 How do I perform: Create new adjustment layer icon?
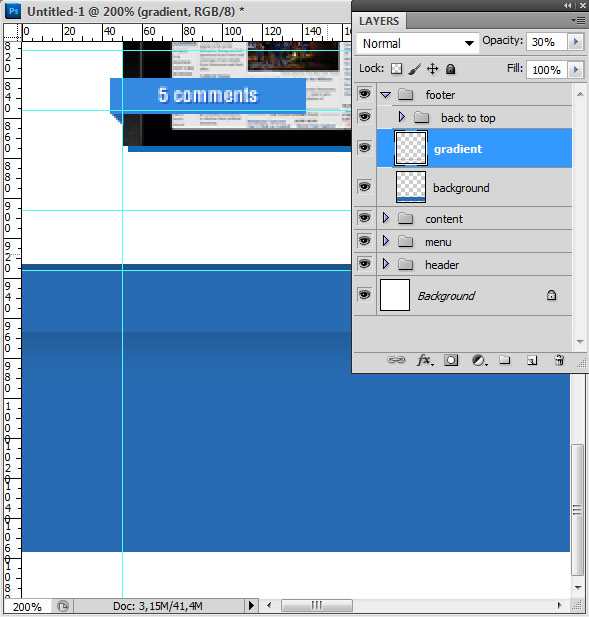[x=479, y=360]
